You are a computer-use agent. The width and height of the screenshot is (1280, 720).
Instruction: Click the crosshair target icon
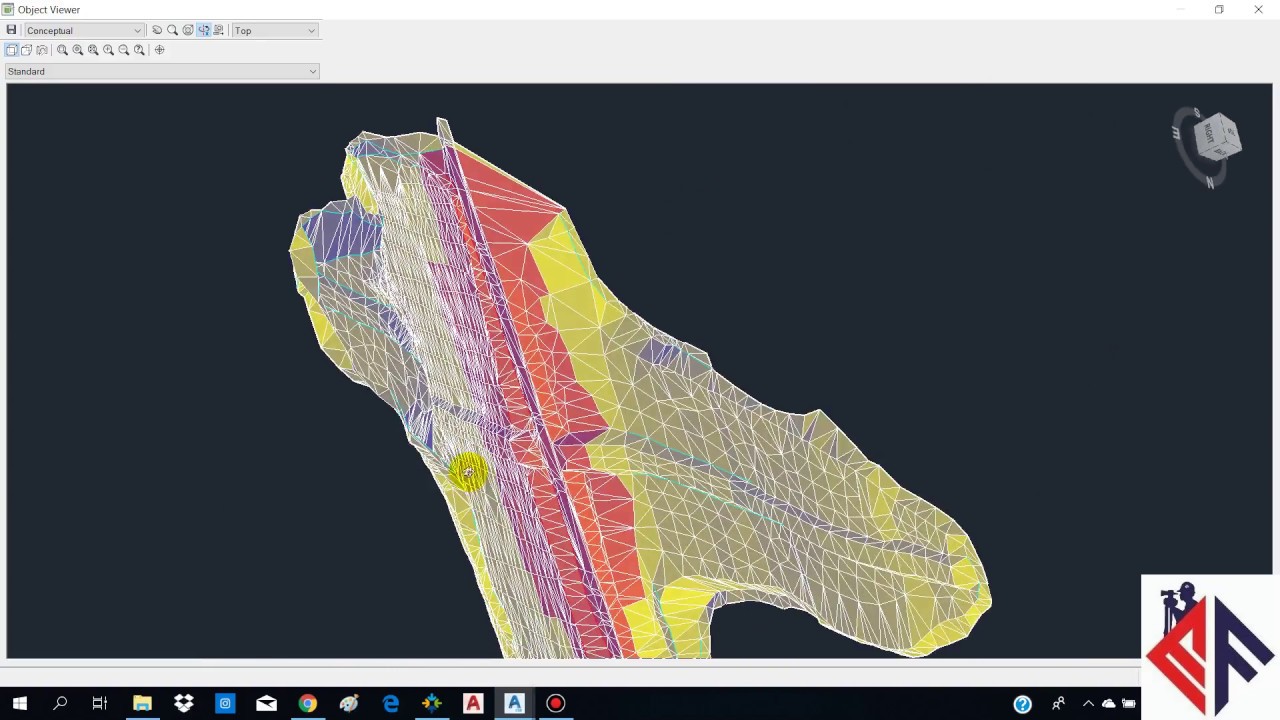159,50
